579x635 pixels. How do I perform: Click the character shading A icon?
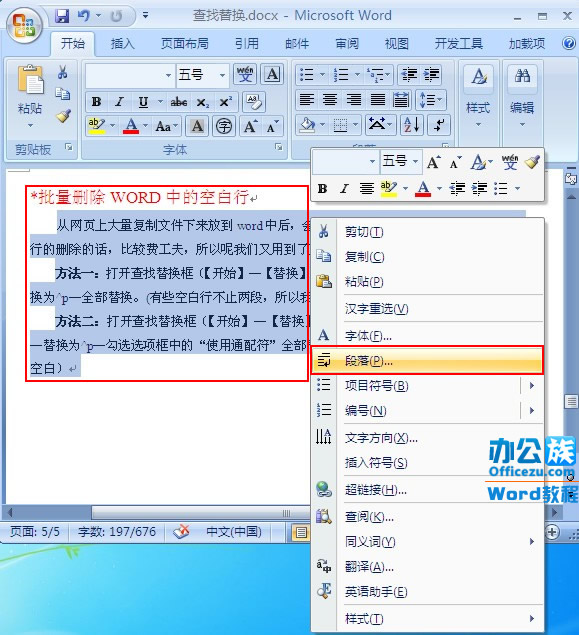tap(197, 126)
